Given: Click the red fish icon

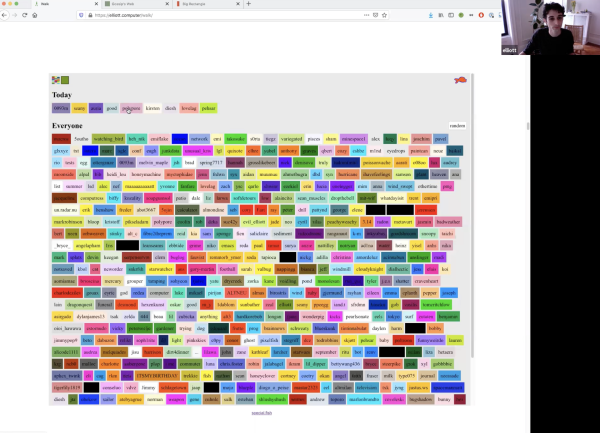Looking at the screenshot, I should [459, 80].
